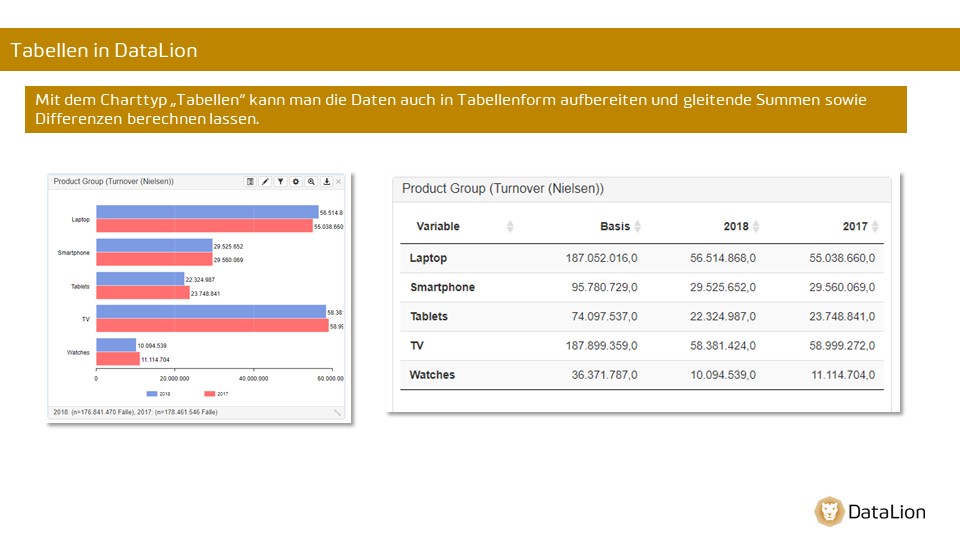
Task: Sort table by Basis column arrows
Action: pos(637,227)
